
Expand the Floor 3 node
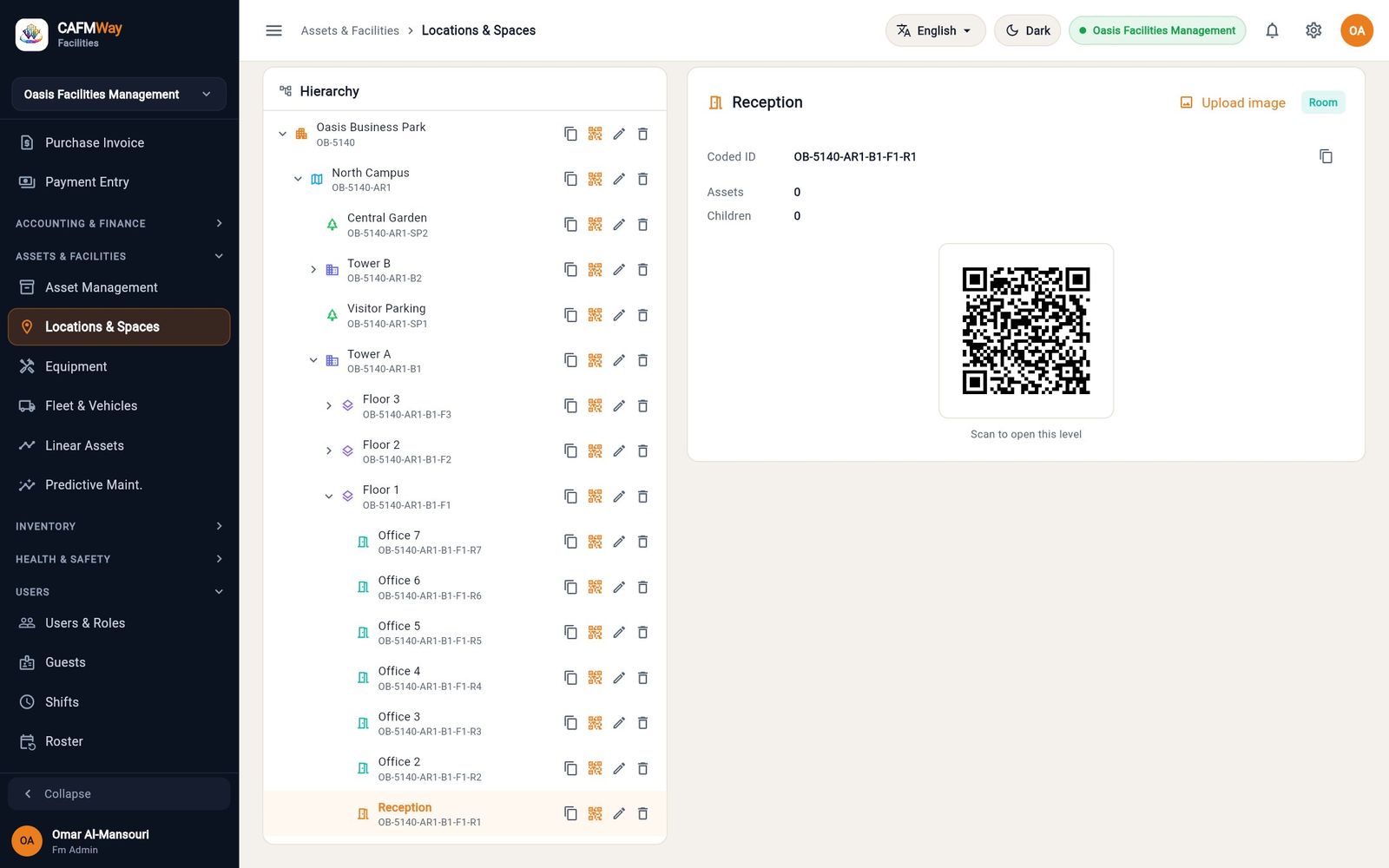[329, 405]
